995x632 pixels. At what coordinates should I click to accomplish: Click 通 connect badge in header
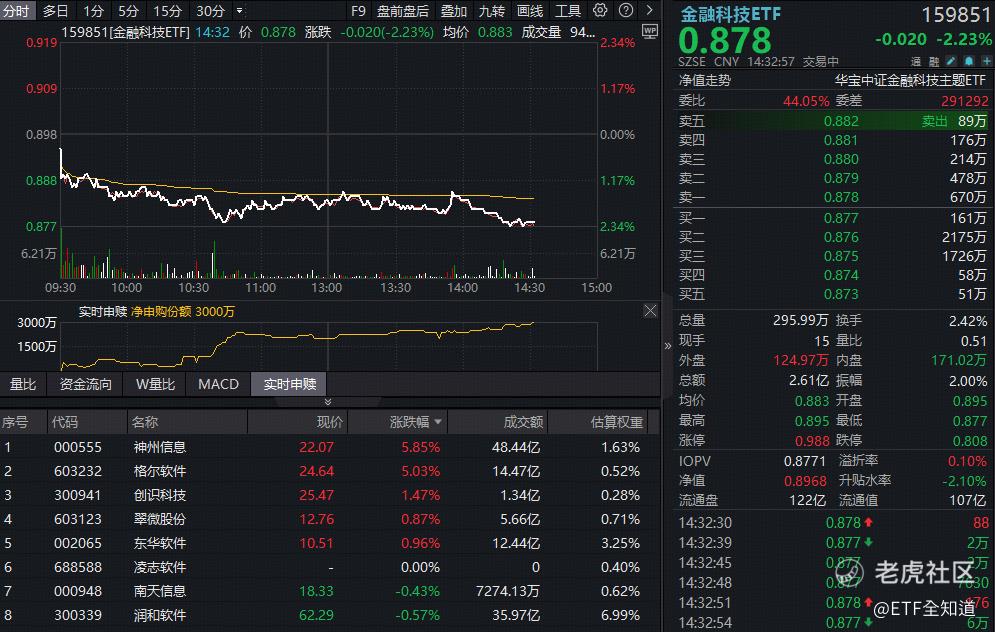916,61
